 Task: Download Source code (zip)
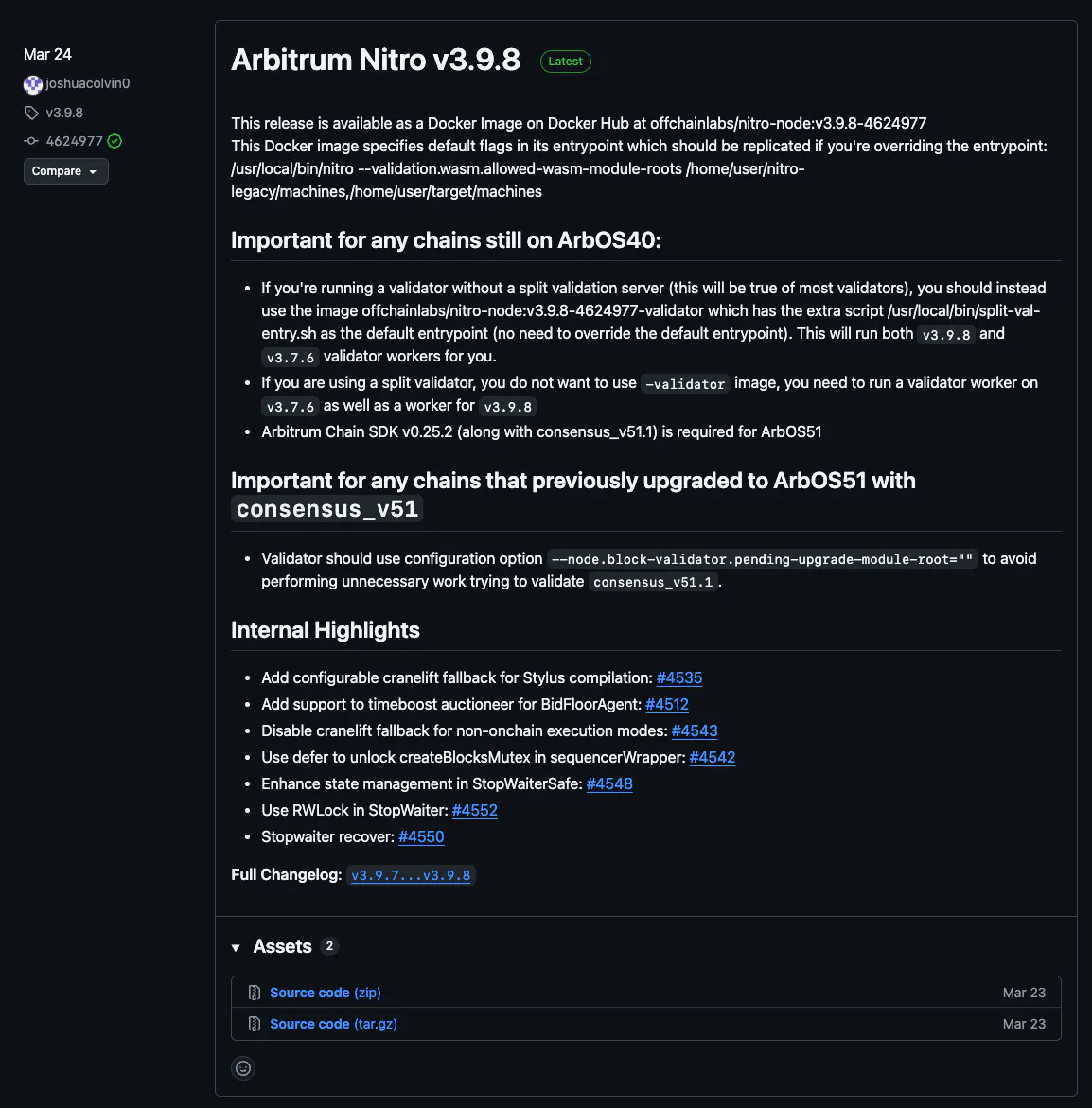[x=326, y=993]
